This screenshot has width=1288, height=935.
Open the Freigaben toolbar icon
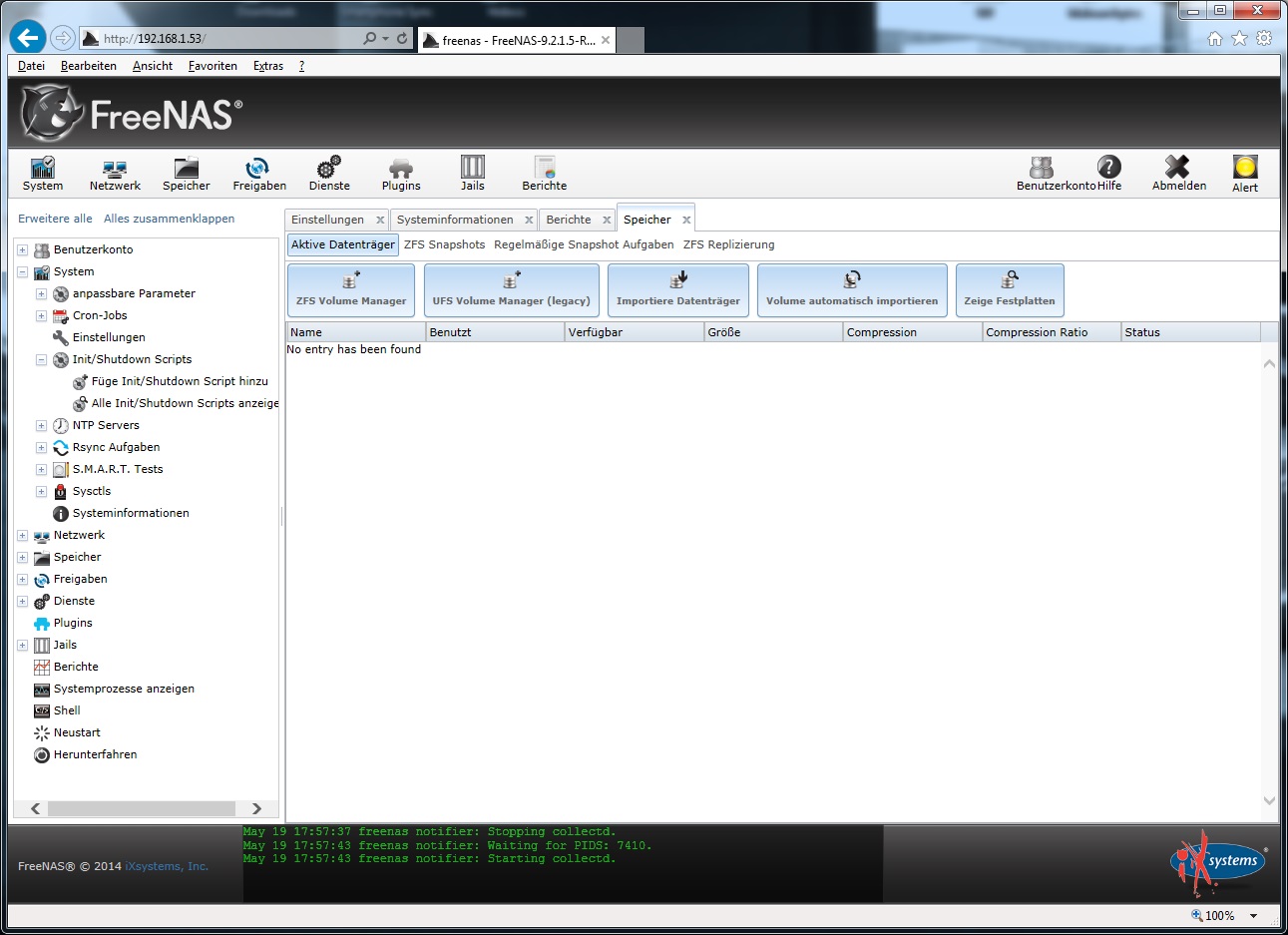tap(259, 174)
